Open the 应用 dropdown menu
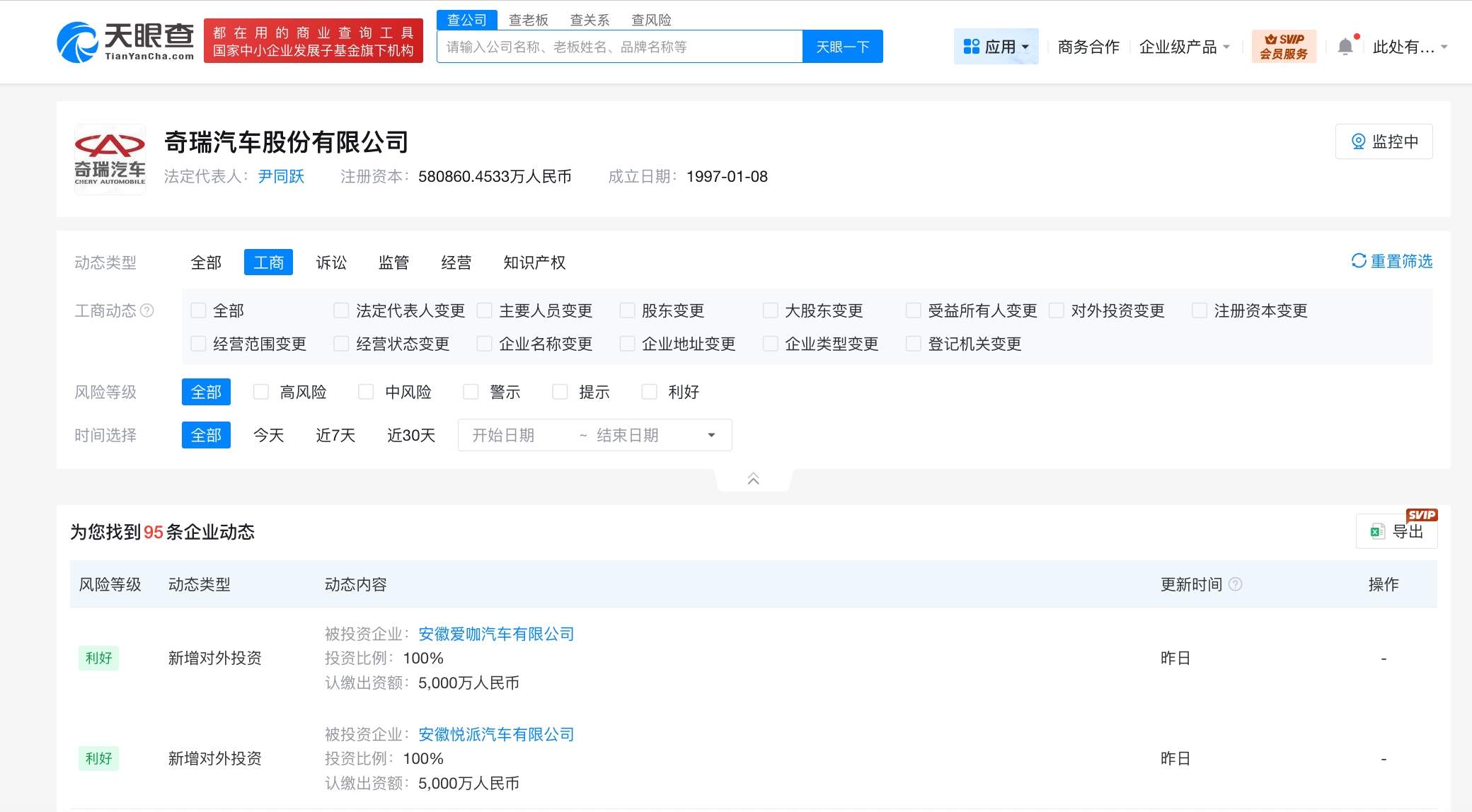Screen dimensions: 1472x812 (996, 47)
